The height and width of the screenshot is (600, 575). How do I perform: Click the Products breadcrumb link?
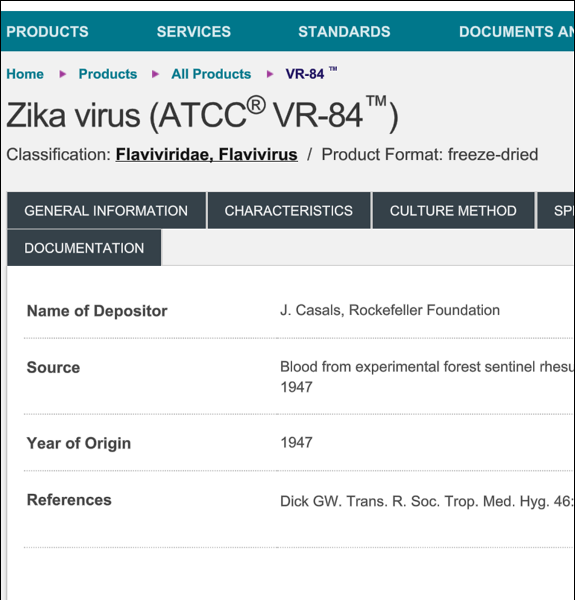[x=108, y=74]
